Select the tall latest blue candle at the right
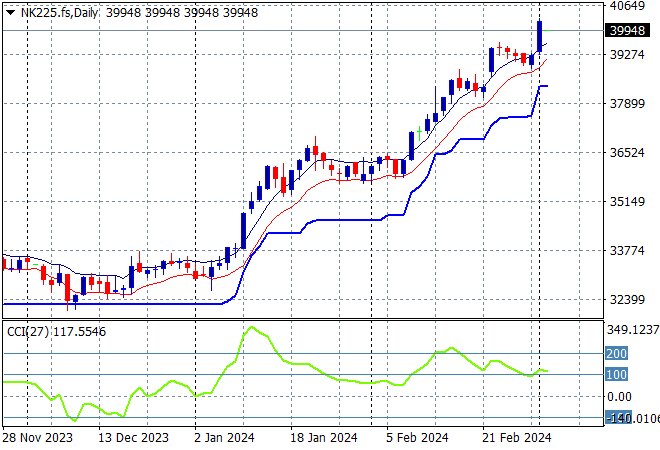The width and height of the screenshot is (660, 450). click(540, 36)
